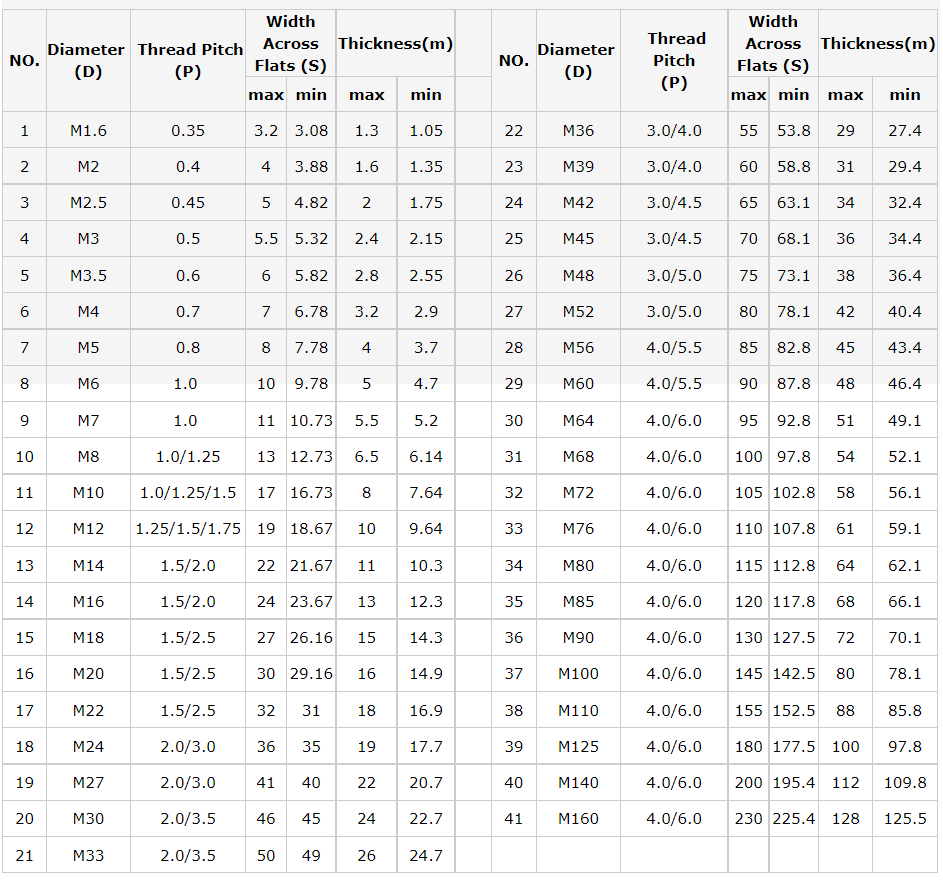Click the M160 diameter cell
The image size is (943, 880).
pyautogui.click(x=578, y=819)
